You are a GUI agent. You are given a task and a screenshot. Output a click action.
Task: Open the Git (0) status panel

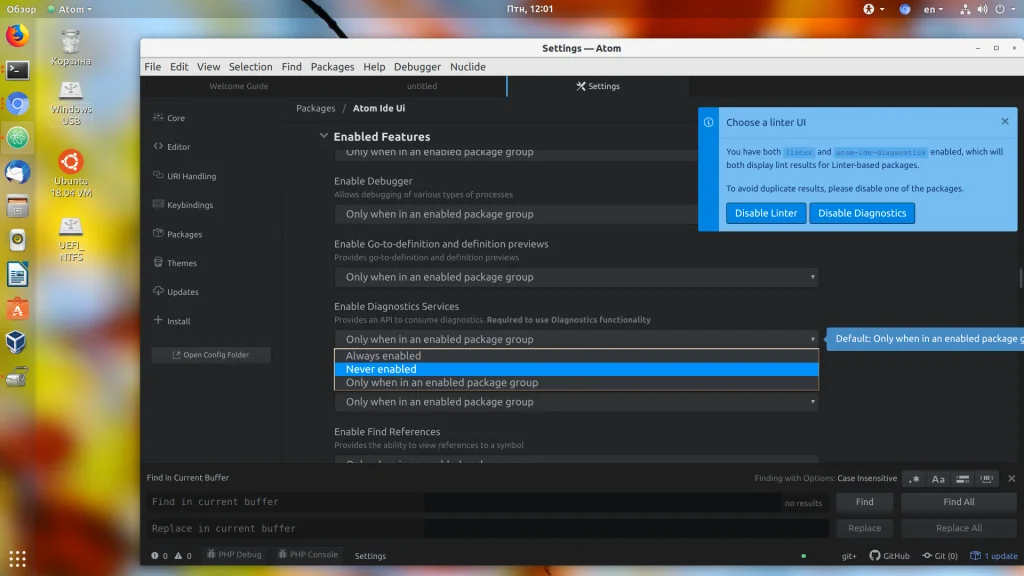point(940,556)
